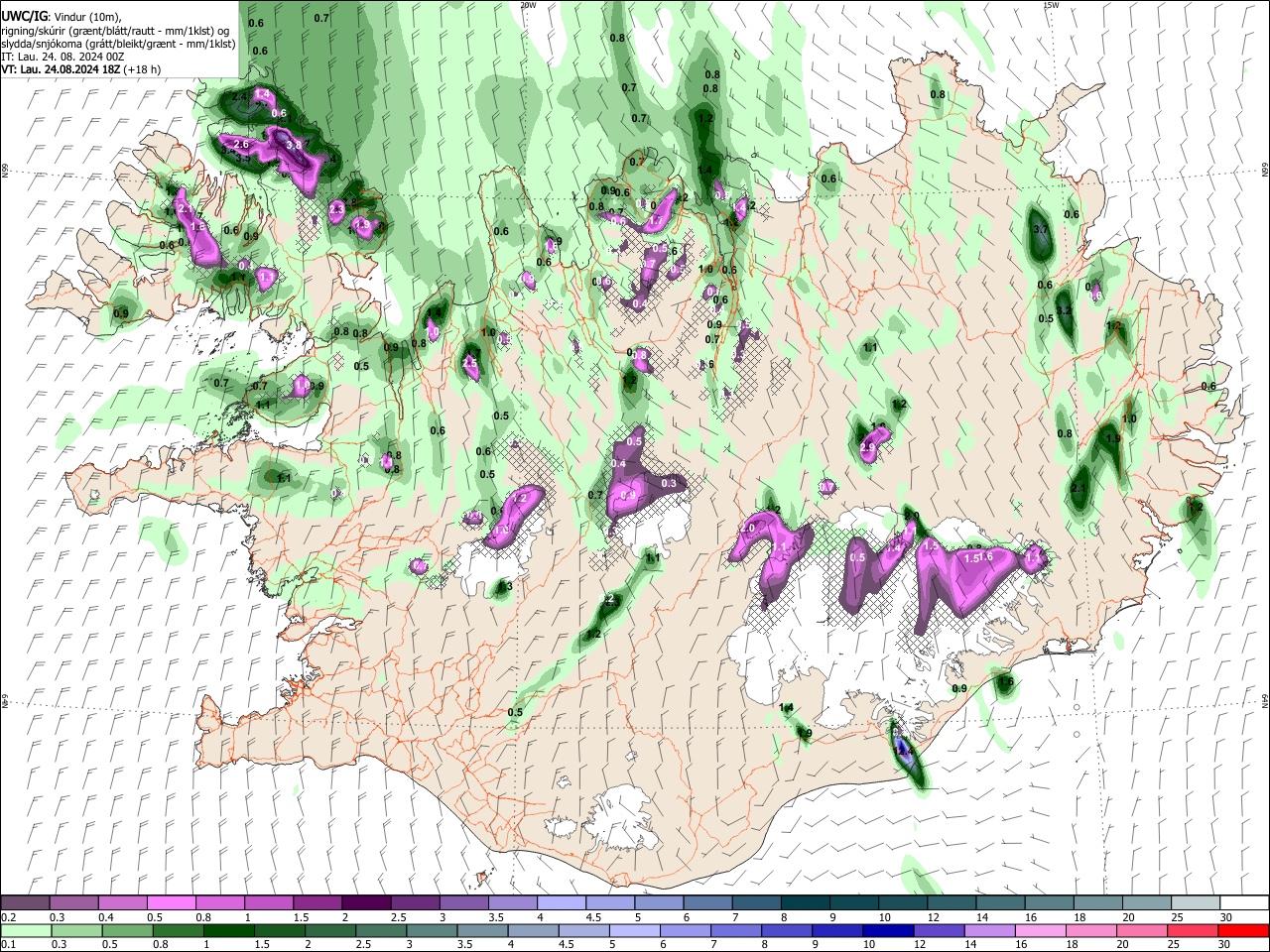Click the 3.7 rain value in northeast Iceland
This screenshot has width=1270, height=952.
click(x=1041, y=229)
